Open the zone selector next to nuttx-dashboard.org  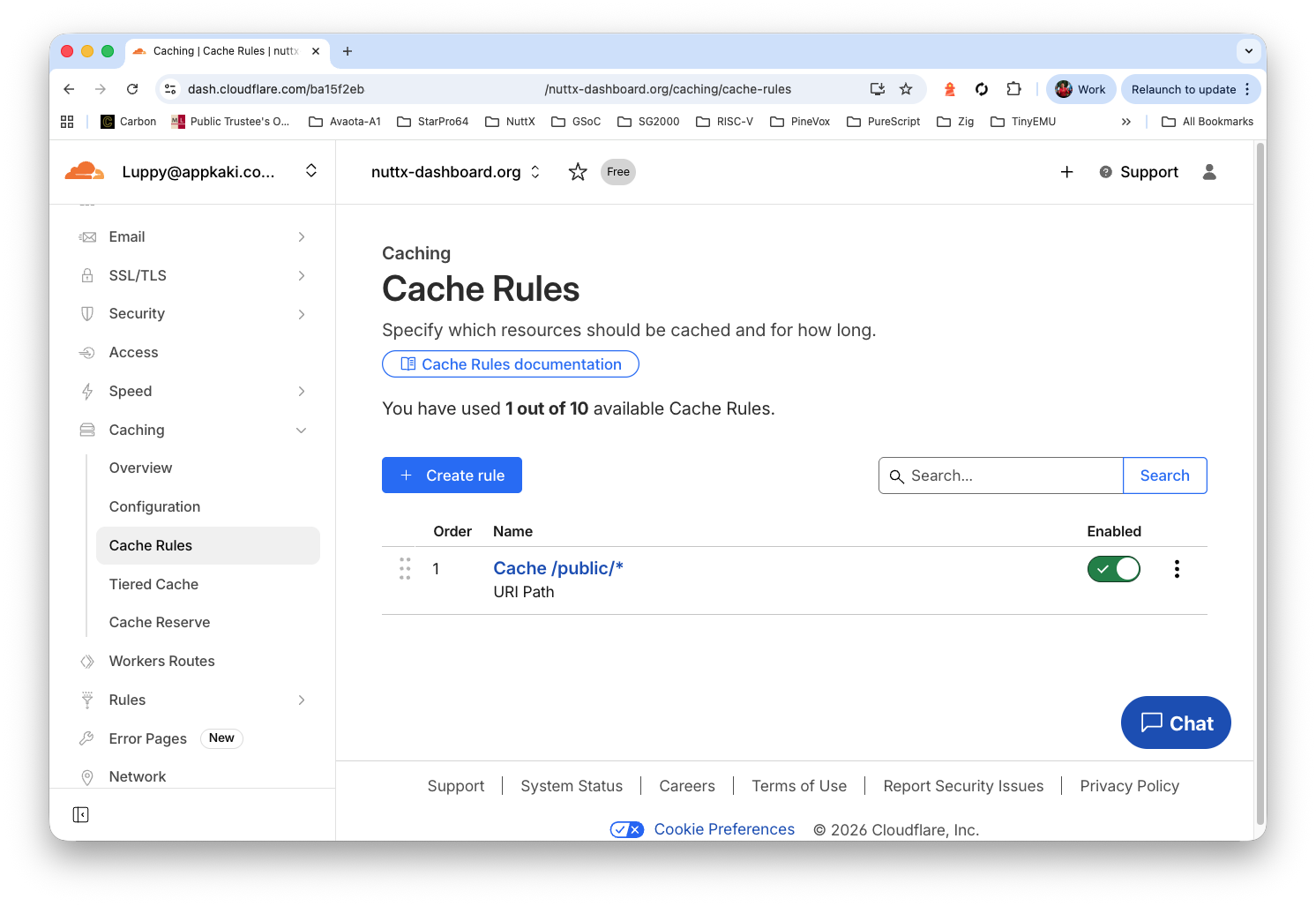535,172
